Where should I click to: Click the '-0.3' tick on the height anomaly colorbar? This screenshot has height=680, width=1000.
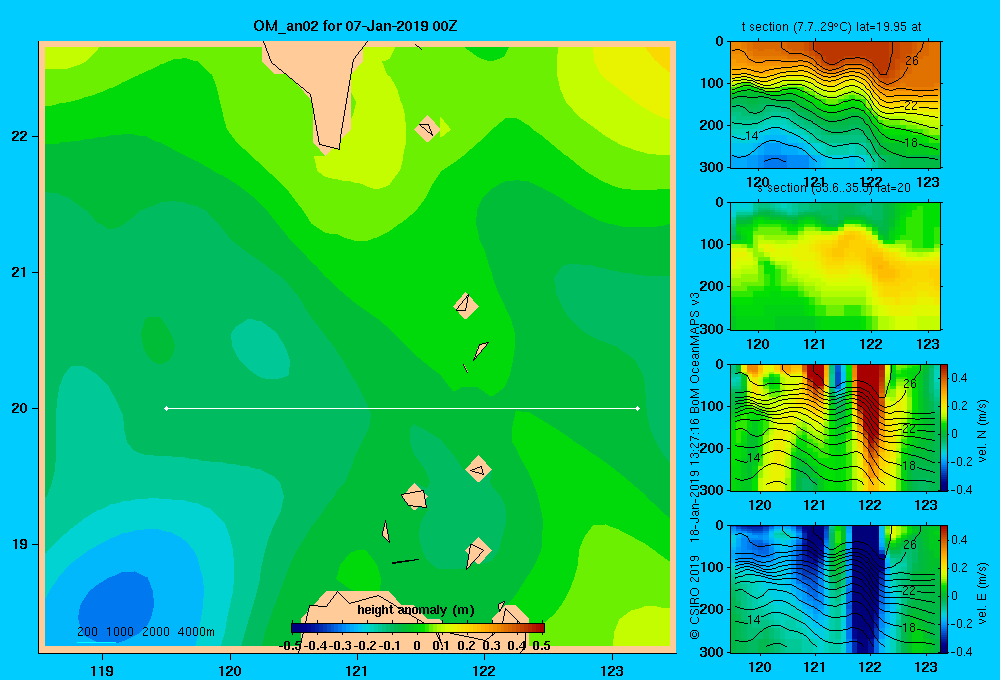[340, 646]
